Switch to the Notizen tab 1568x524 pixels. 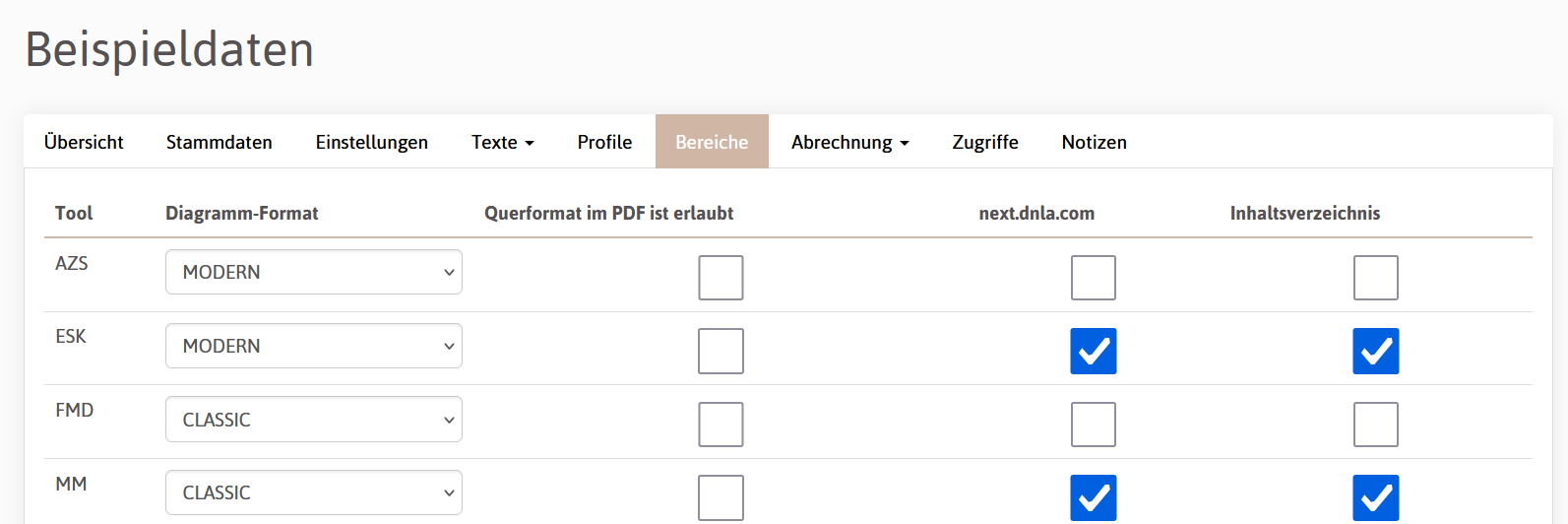[x=1094, y=142]
